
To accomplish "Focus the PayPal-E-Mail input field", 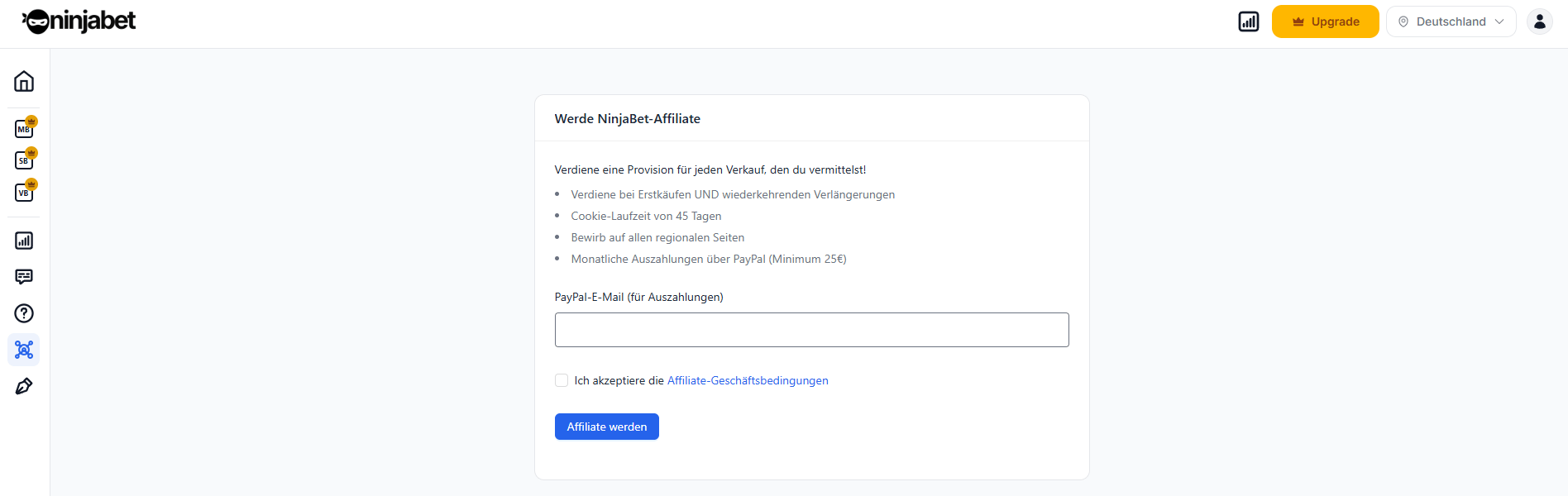I will 812,330.
